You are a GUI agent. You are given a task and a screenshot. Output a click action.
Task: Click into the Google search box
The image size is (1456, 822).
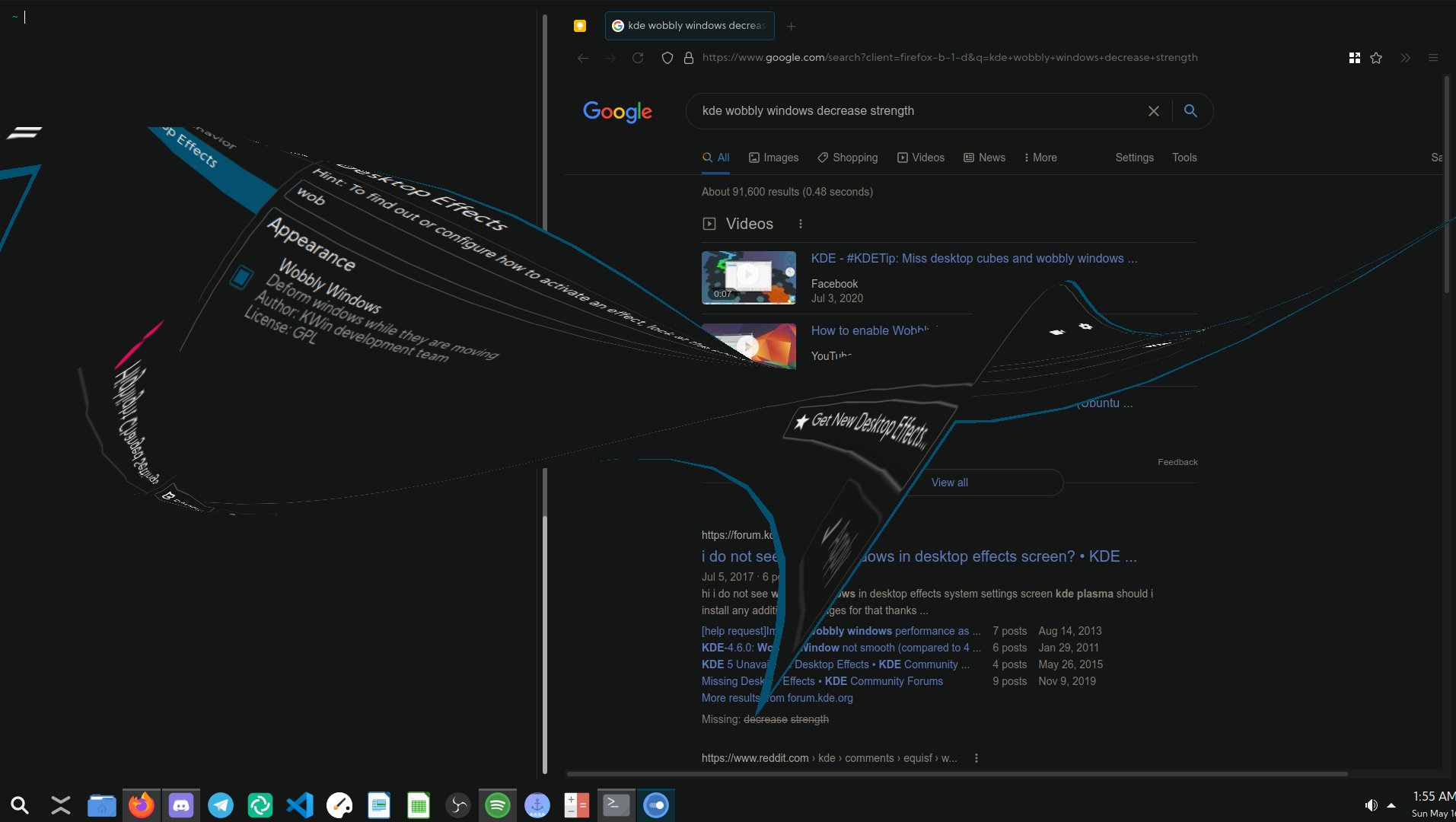917,111
